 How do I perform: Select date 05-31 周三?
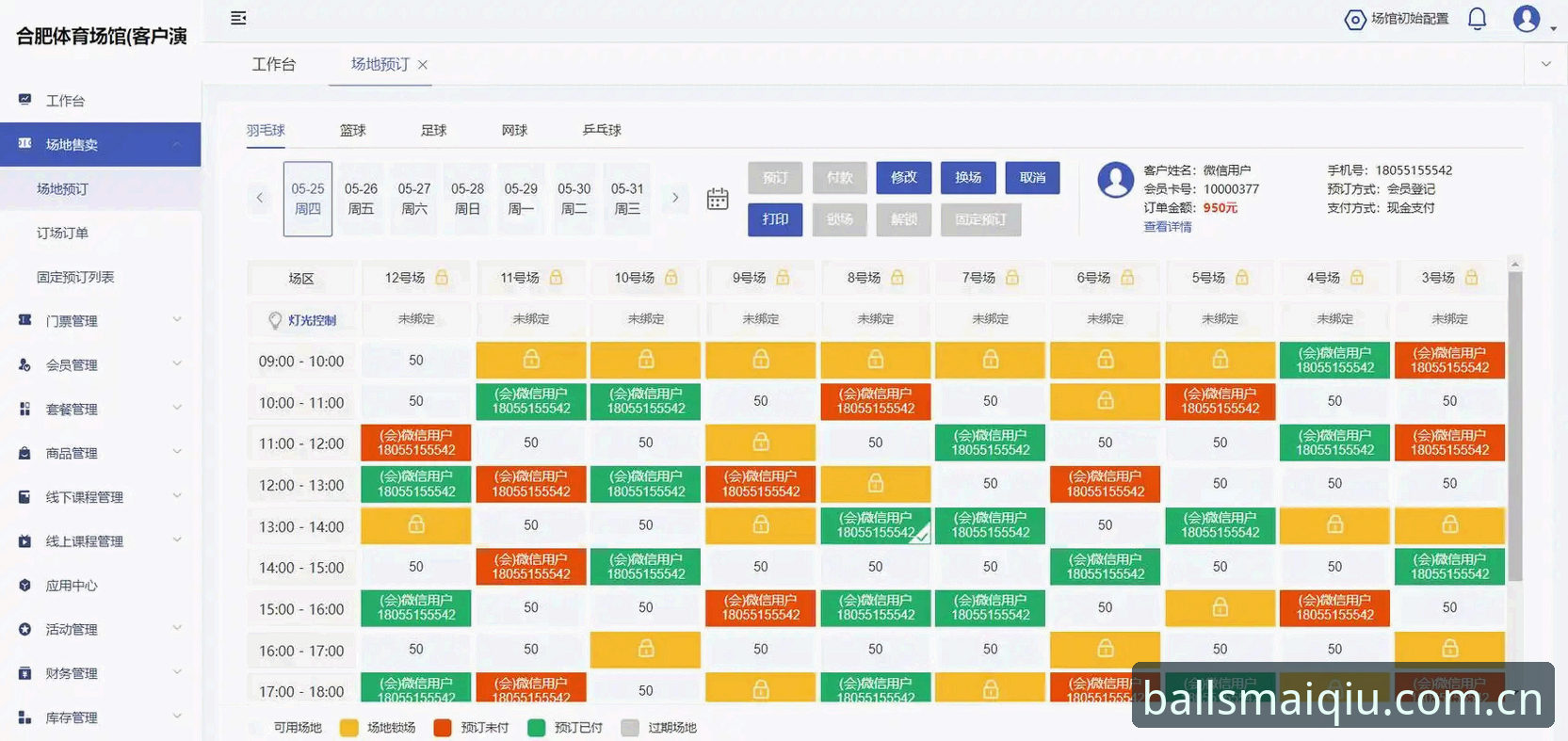[627, 199]
